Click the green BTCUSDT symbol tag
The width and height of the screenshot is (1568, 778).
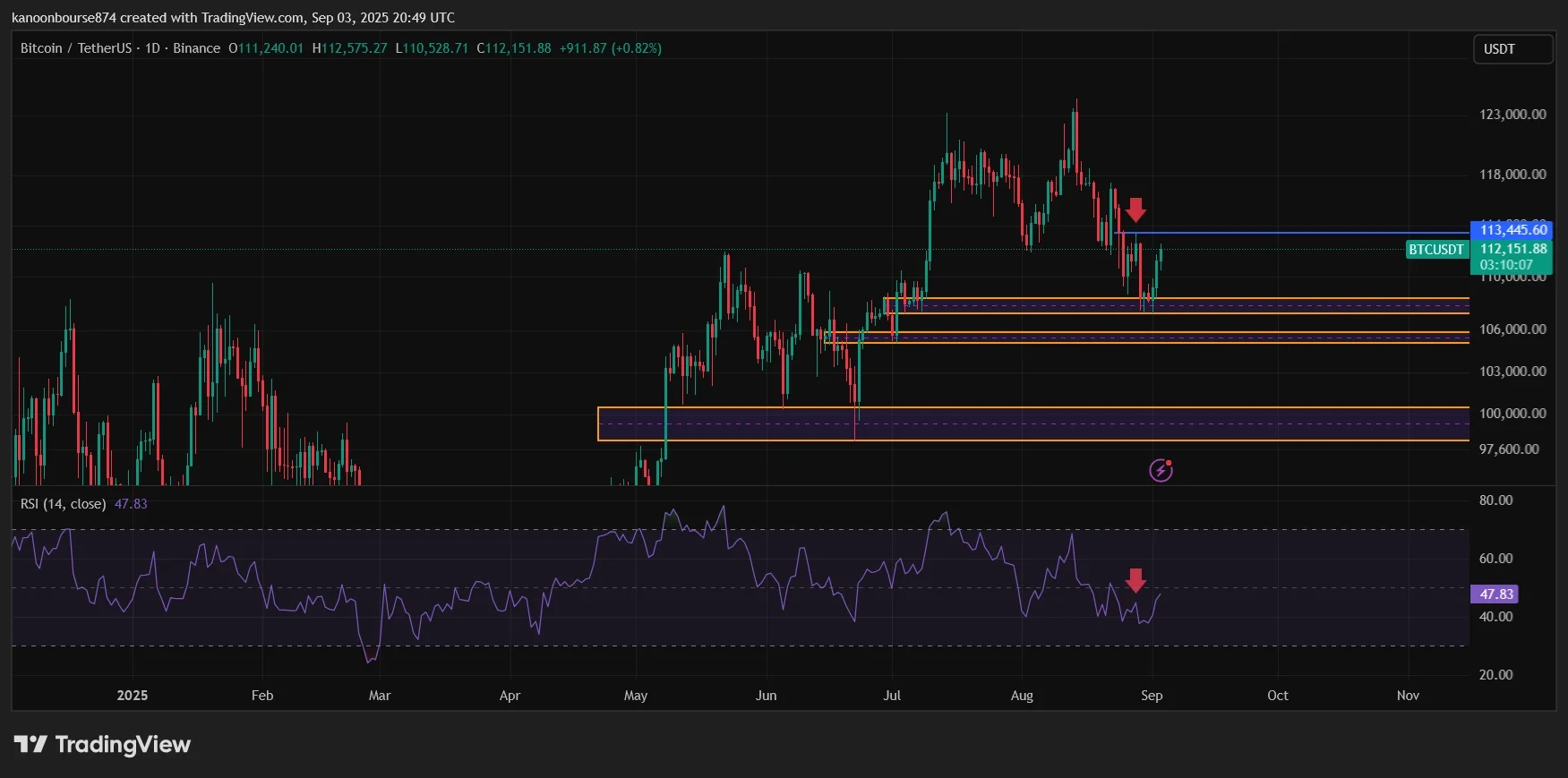pyautogui.click(x=1435, y=250)
